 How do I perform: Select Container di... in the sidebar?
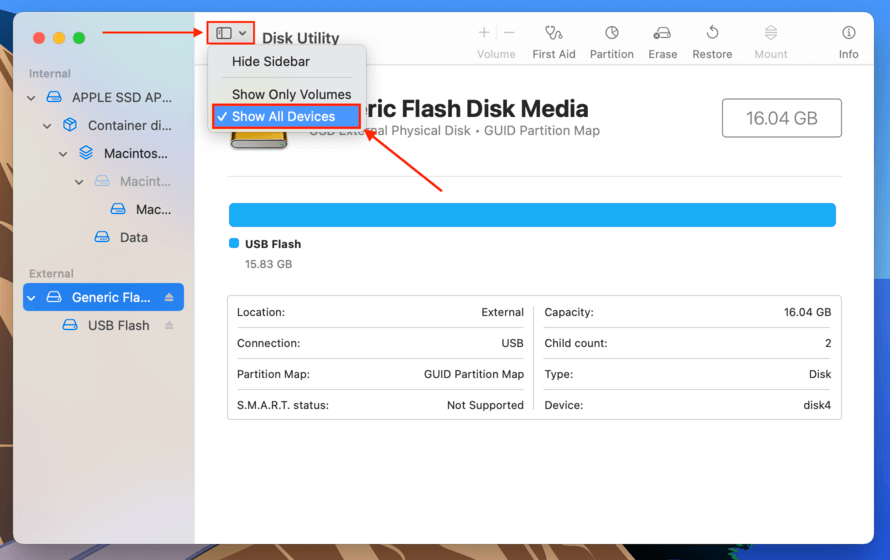point(103,125)
